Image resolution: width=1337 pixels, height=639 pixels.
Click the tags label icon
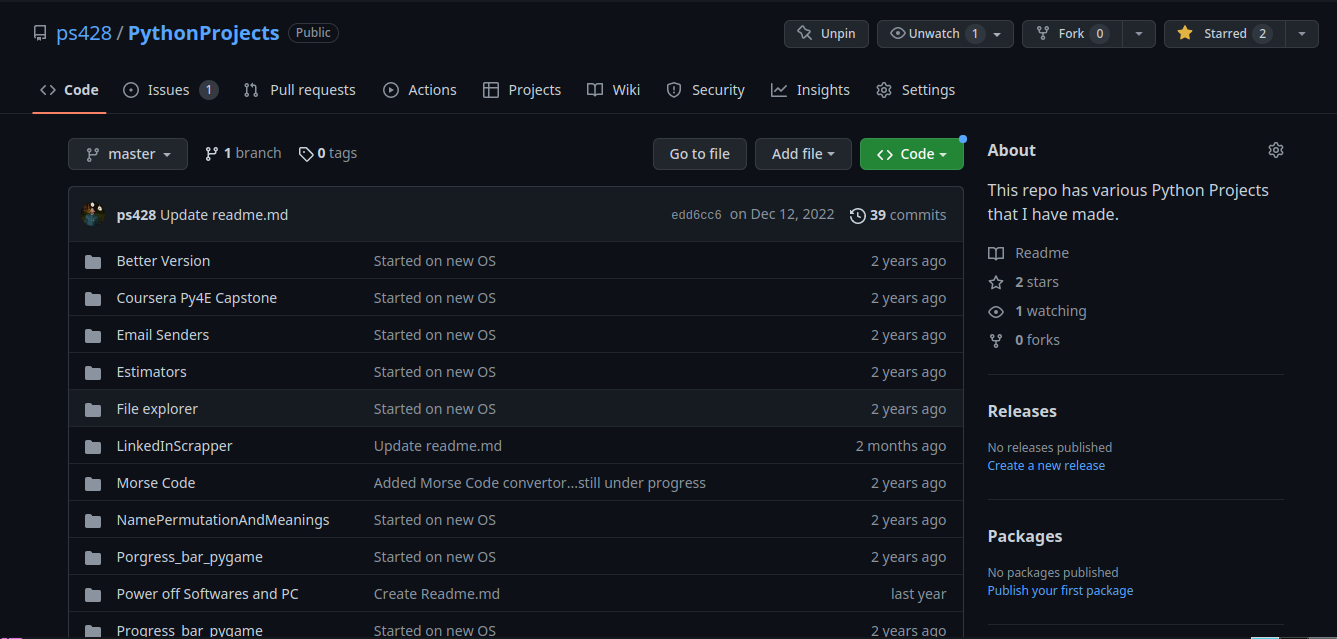coord(306,154)
